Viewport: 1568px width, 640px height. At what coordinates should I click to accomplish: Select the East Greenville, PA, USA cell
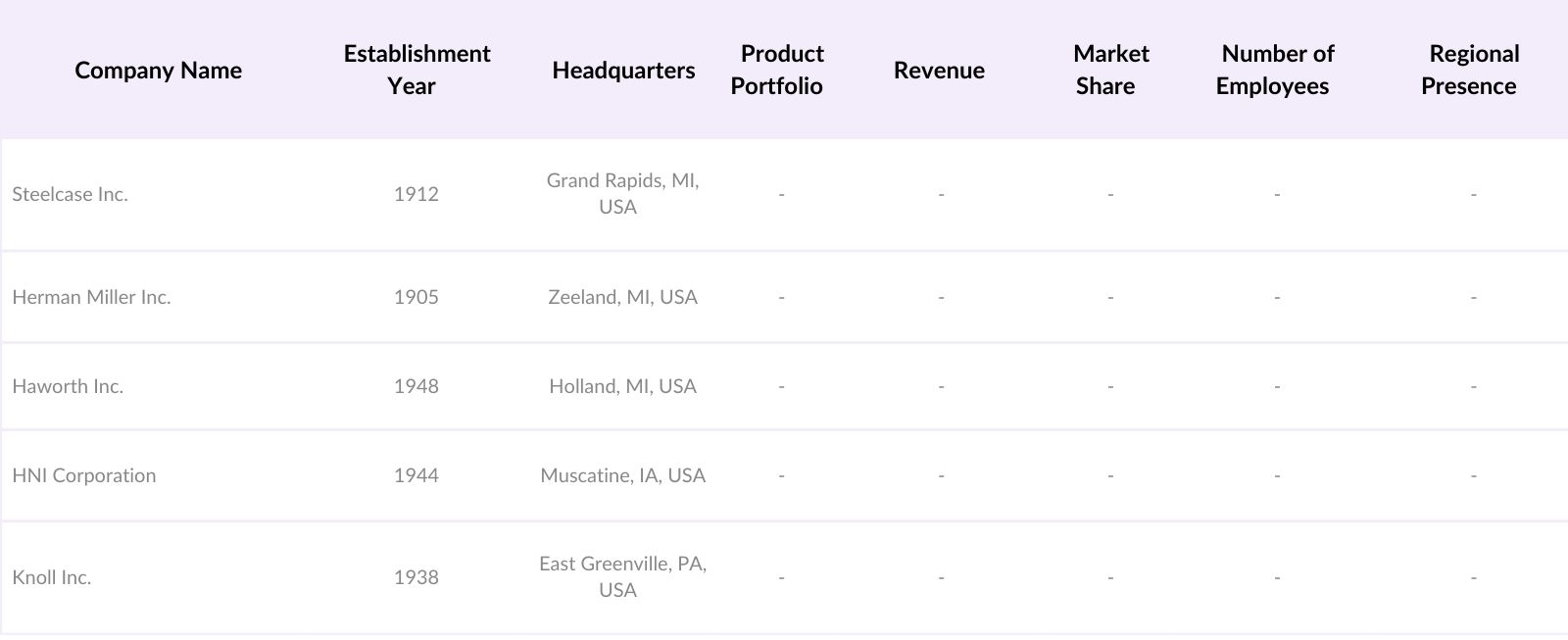(x=622, y=577)
